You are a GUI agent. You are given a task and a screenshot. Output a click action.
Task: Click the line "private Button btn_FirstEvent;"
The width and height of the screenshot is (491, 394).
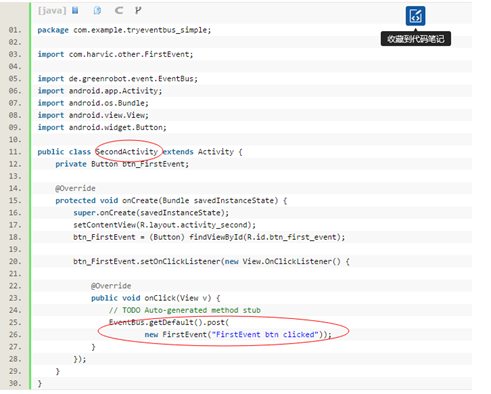pyautogui.click(x=122, y=164)
